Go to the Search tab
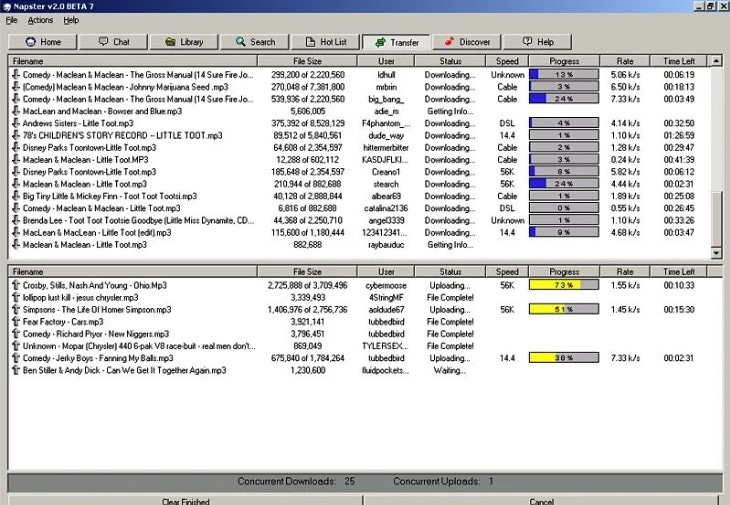The image size is (730, 505). (255, 42)
